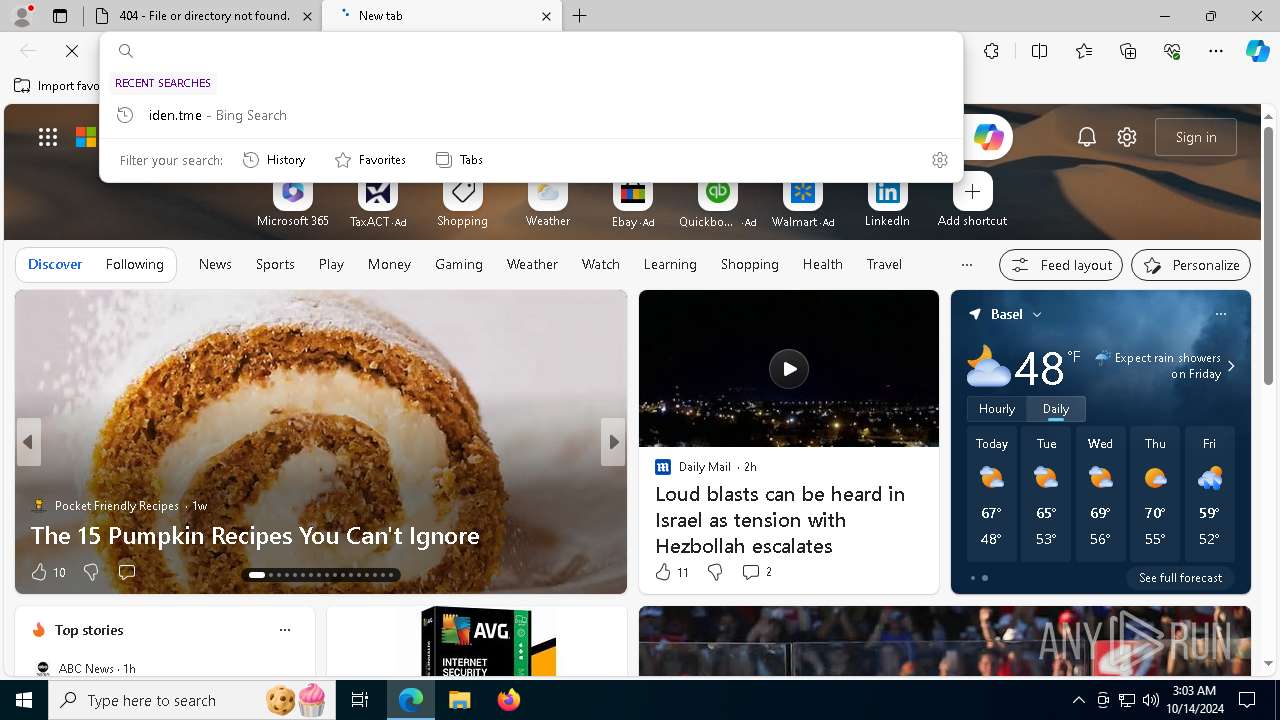Open the Microsoft 365 shortcut
The height and width of the screenshot is (720, 1280).
pyautogui.click(x=293, y=203)
